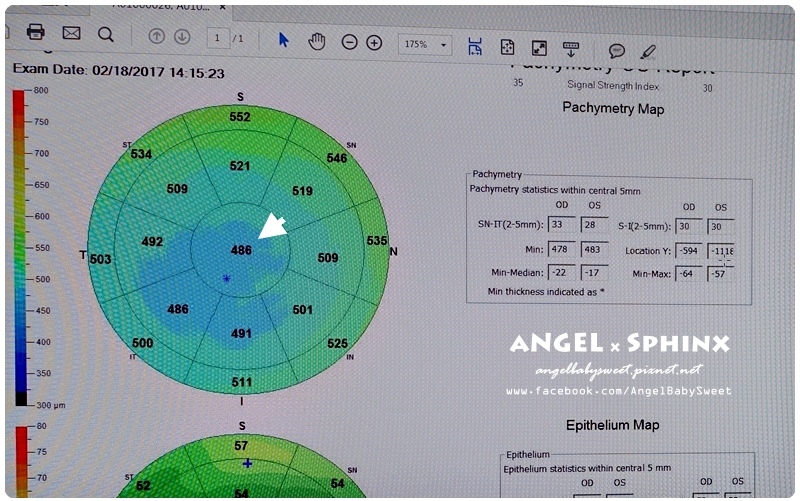Image resolution: width=800 pixels, height=501 pixels.
Task: Zoom out with the minus circle icon
Action: coord(349,42)
